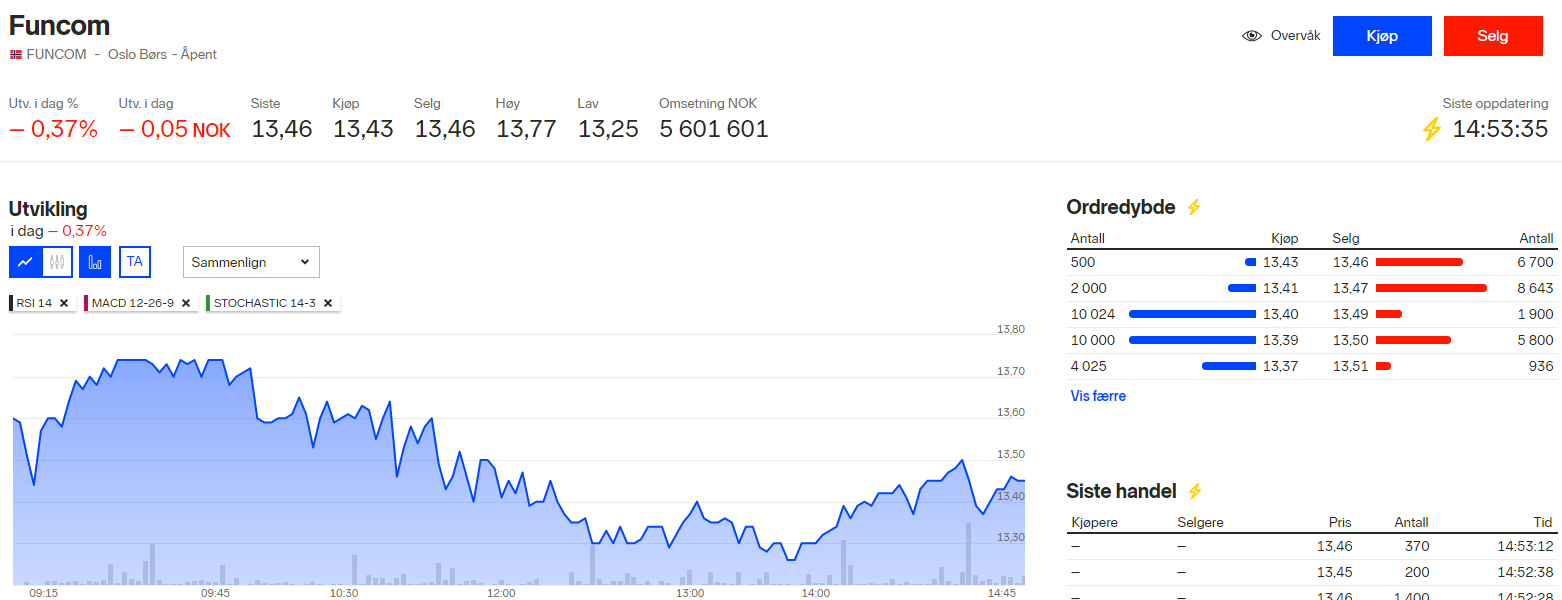Click the Tid column header
Screen dimensions: 1562x600
pos(1543,522)
